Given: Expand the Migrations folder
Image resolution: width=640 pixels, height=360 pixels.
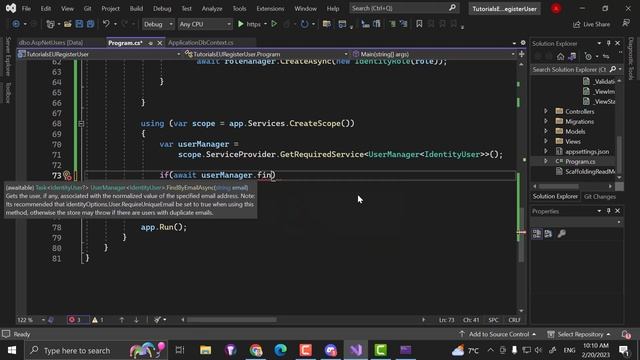Looking at the screenshot, I should (546, 121).
